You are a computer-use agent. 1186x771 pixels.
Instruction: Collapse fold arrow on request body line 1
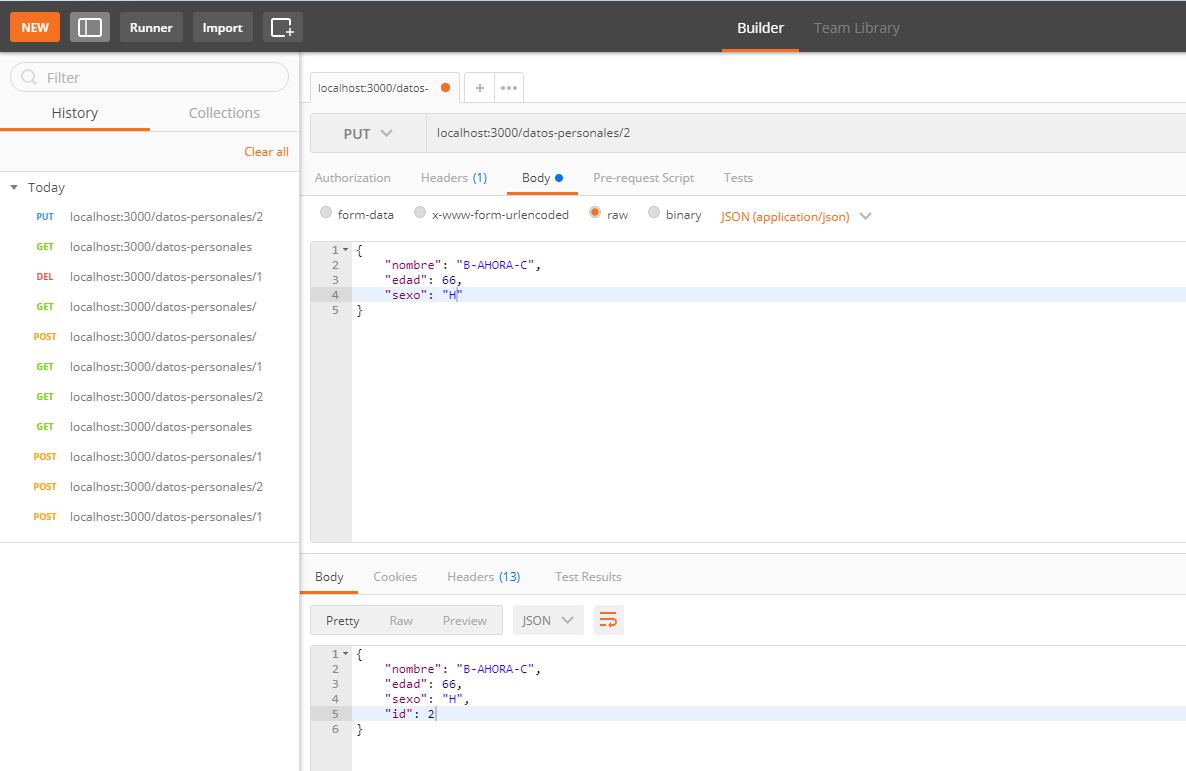[x=346, y=250]
